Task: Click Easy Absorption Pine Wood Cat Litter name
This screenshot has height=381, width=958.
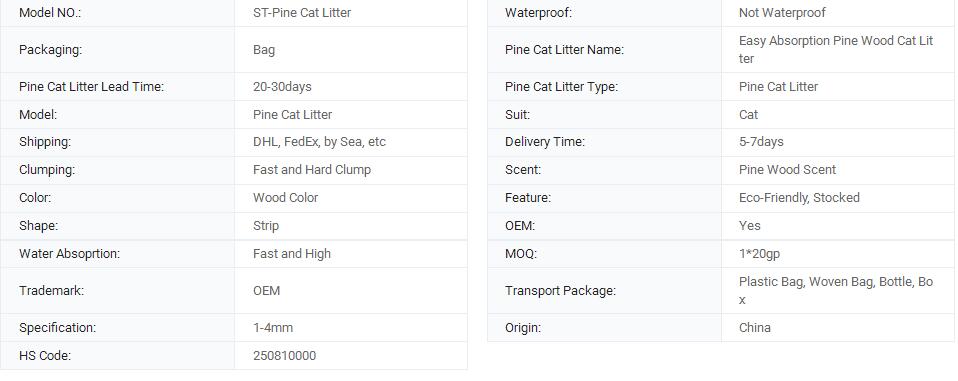Action: click(836, 50)
